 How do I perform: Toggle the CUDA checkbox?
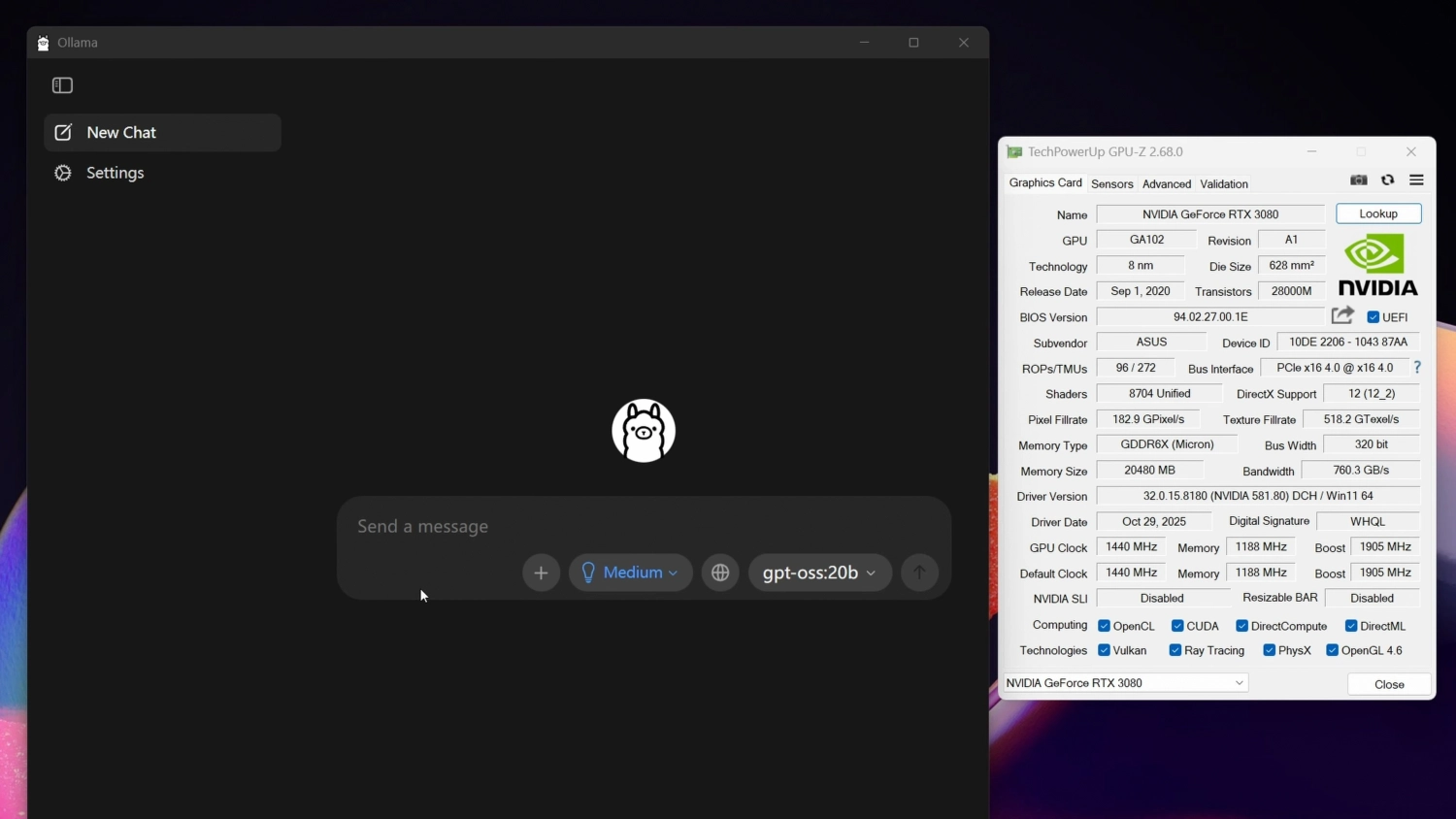point(1177,626)
